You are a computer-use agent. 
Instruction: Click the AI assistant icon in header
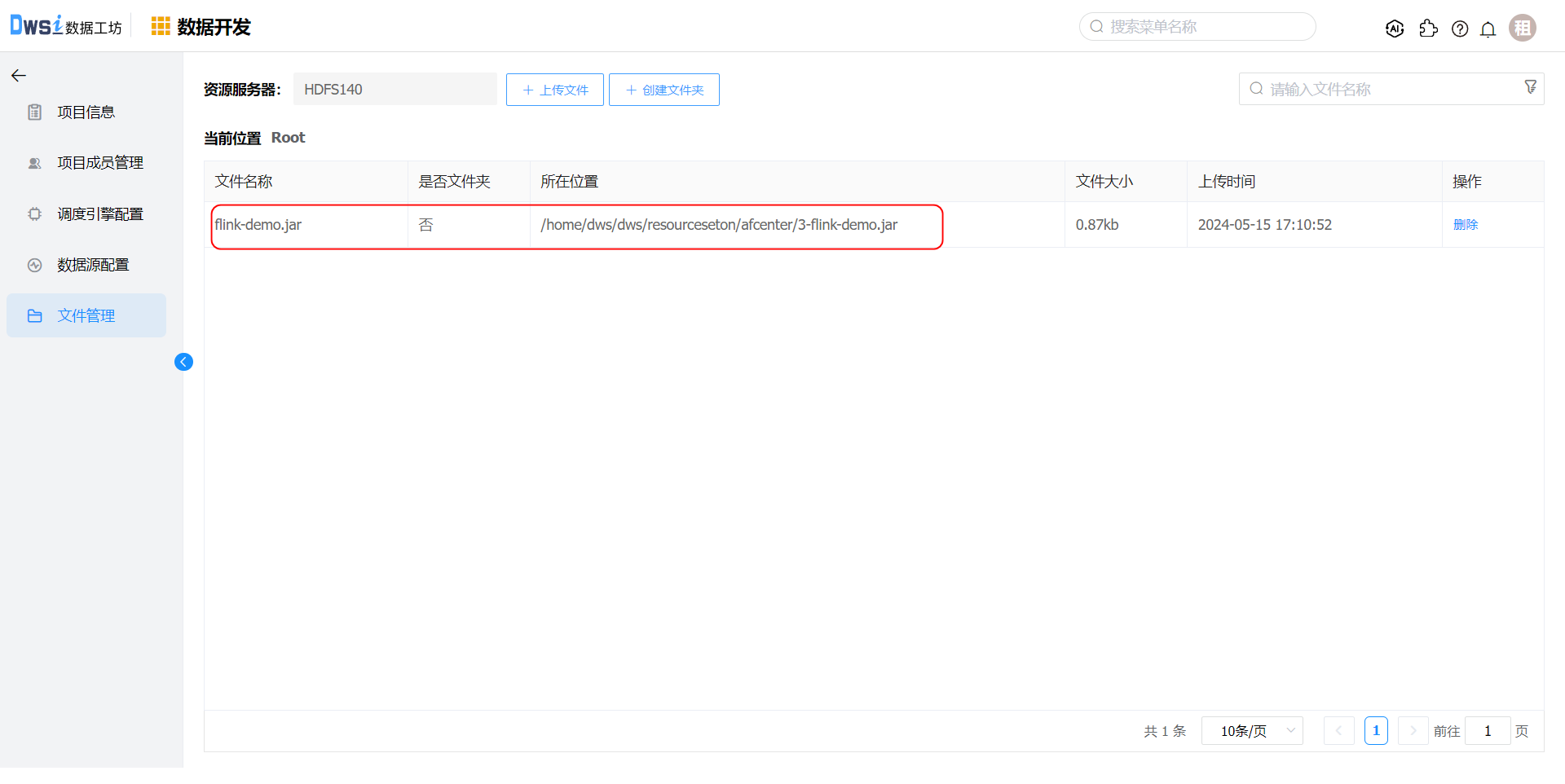point(1394,29)
